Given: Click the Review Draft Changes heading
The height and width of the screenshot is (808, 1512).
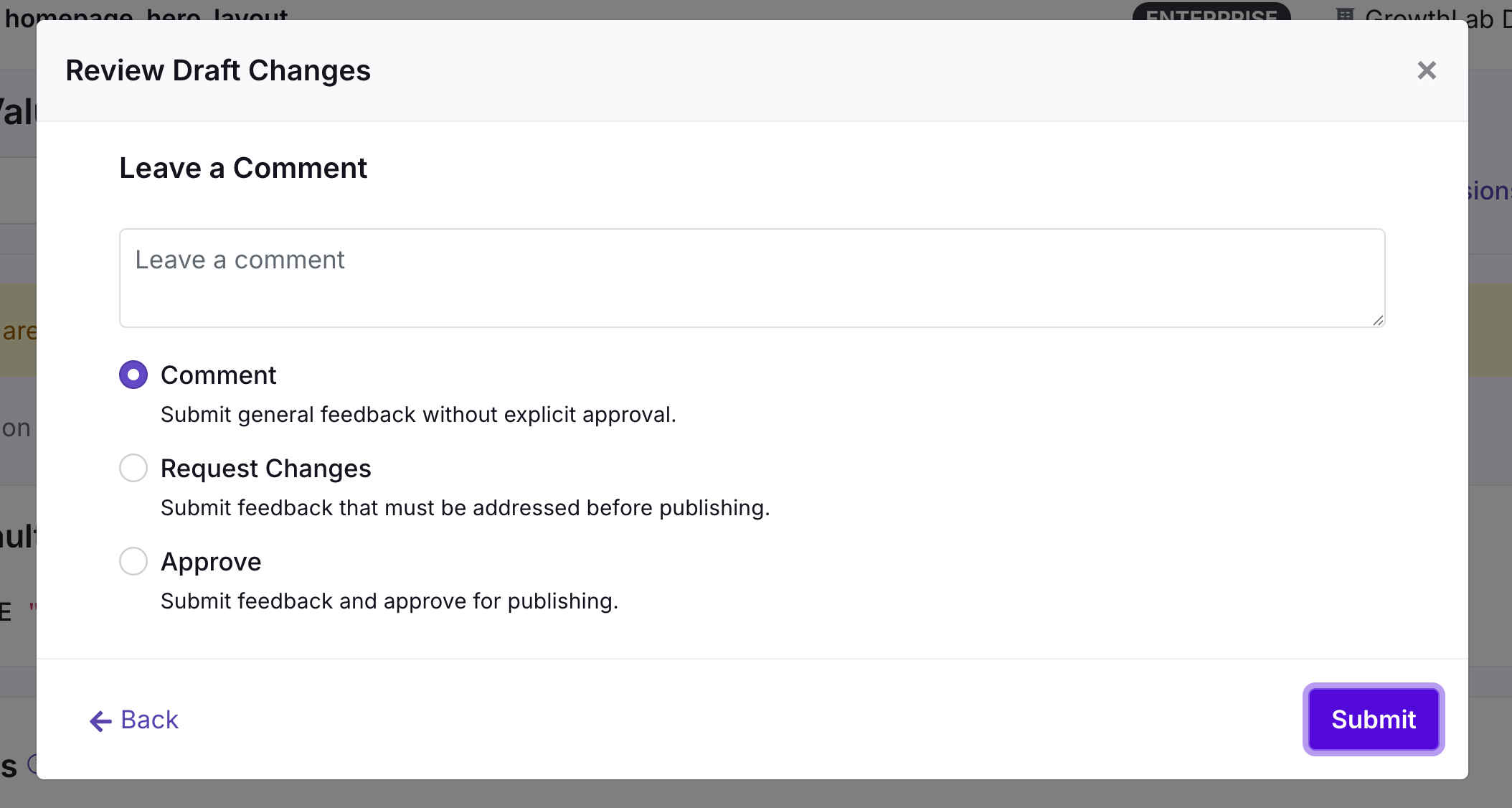Looking at the screenshot, I should [x=219, y=70].
